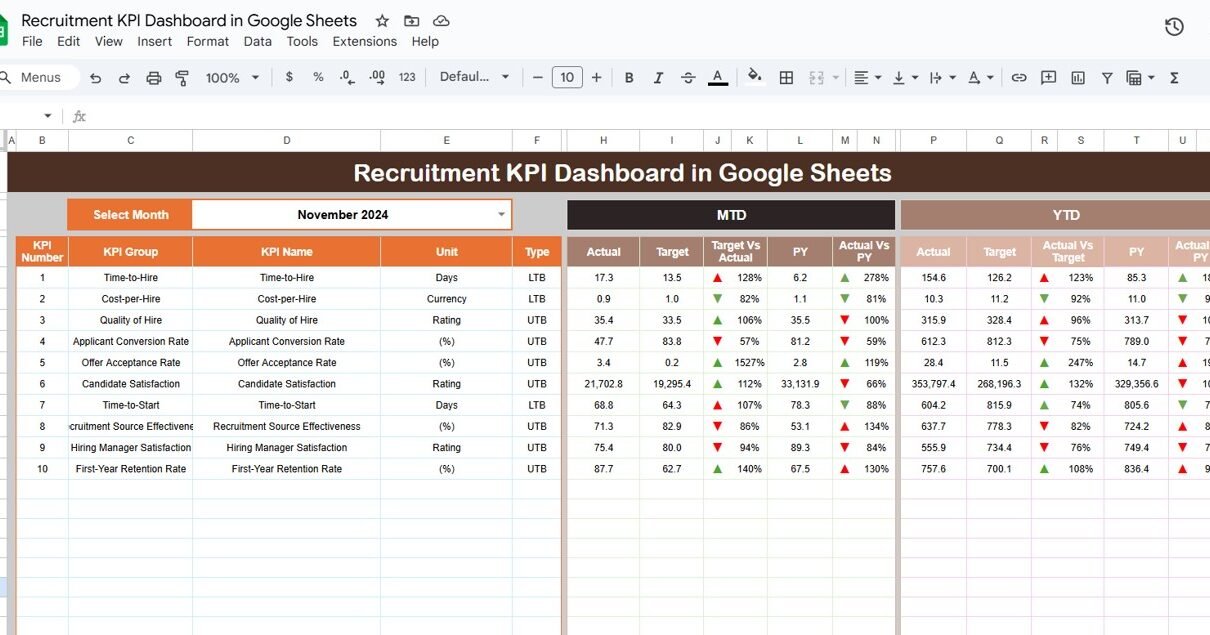
Task: Open the View menu
Action: click(x=108, y=41)
